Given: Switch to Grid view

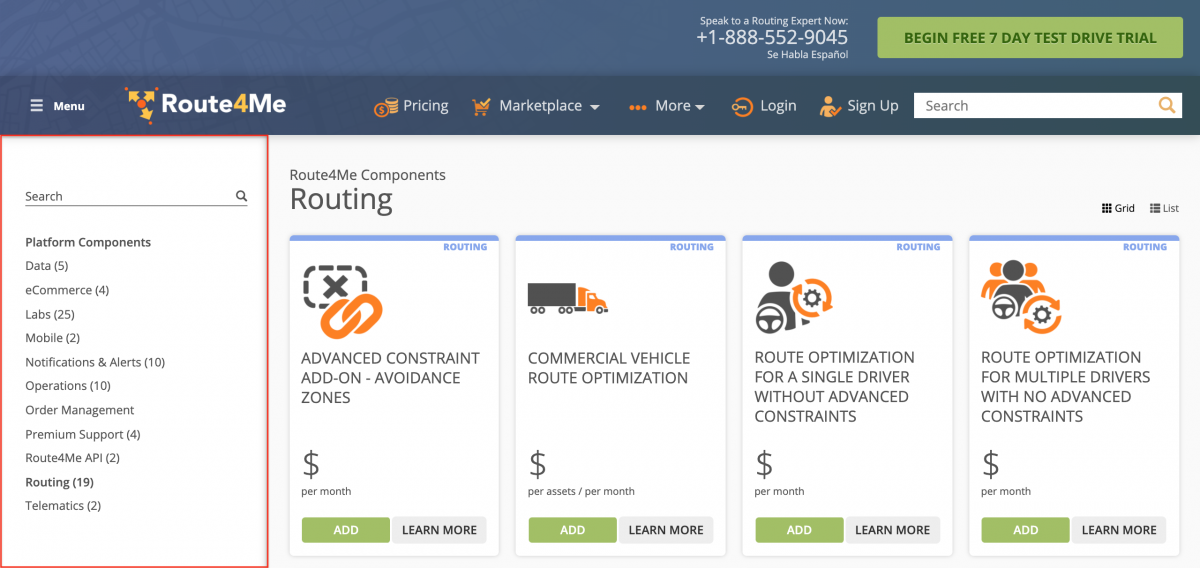Looking at the screenshot, I should (x=1118, y=208).
